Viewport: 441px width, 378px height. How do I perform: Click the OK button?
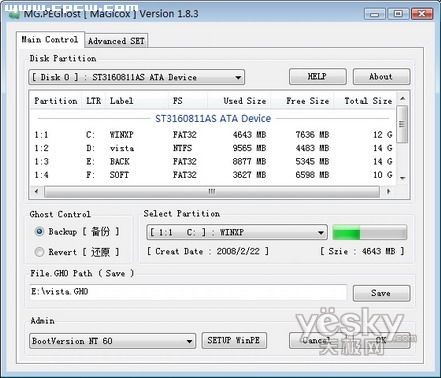(x=381, y=340)
